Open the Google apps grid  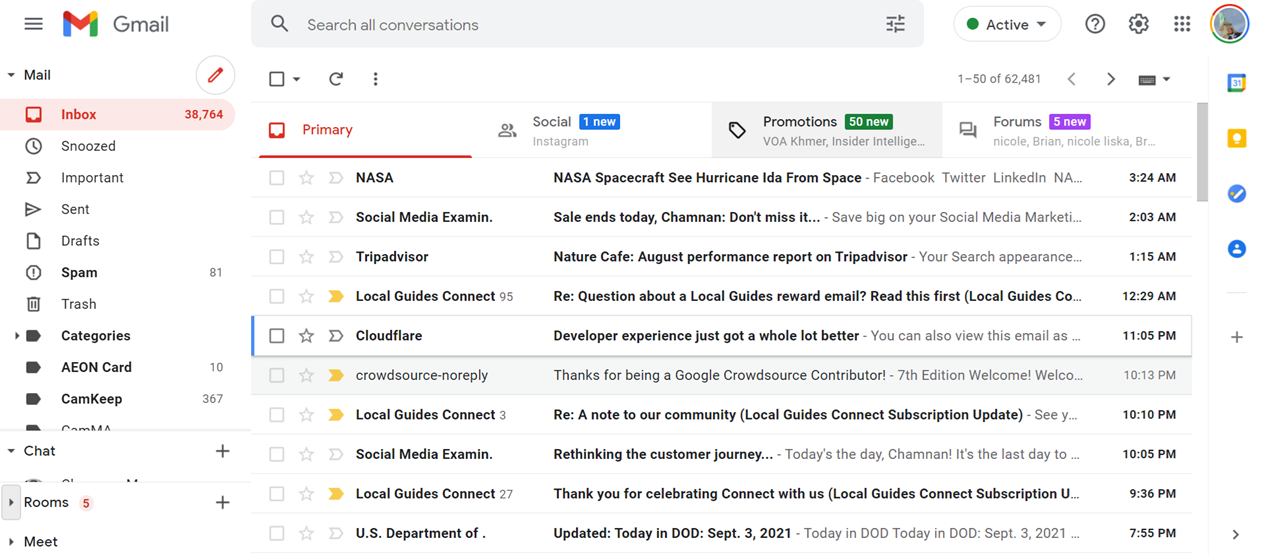1182,25
